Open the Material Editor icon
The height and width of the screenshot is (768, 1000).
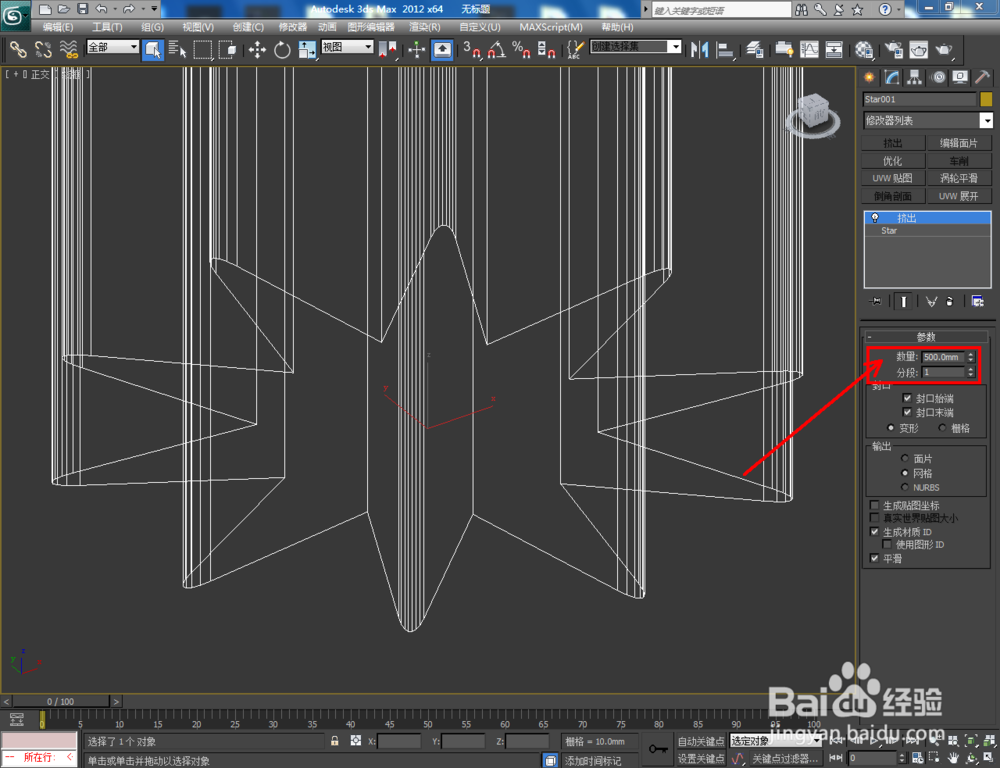(864, 49)
